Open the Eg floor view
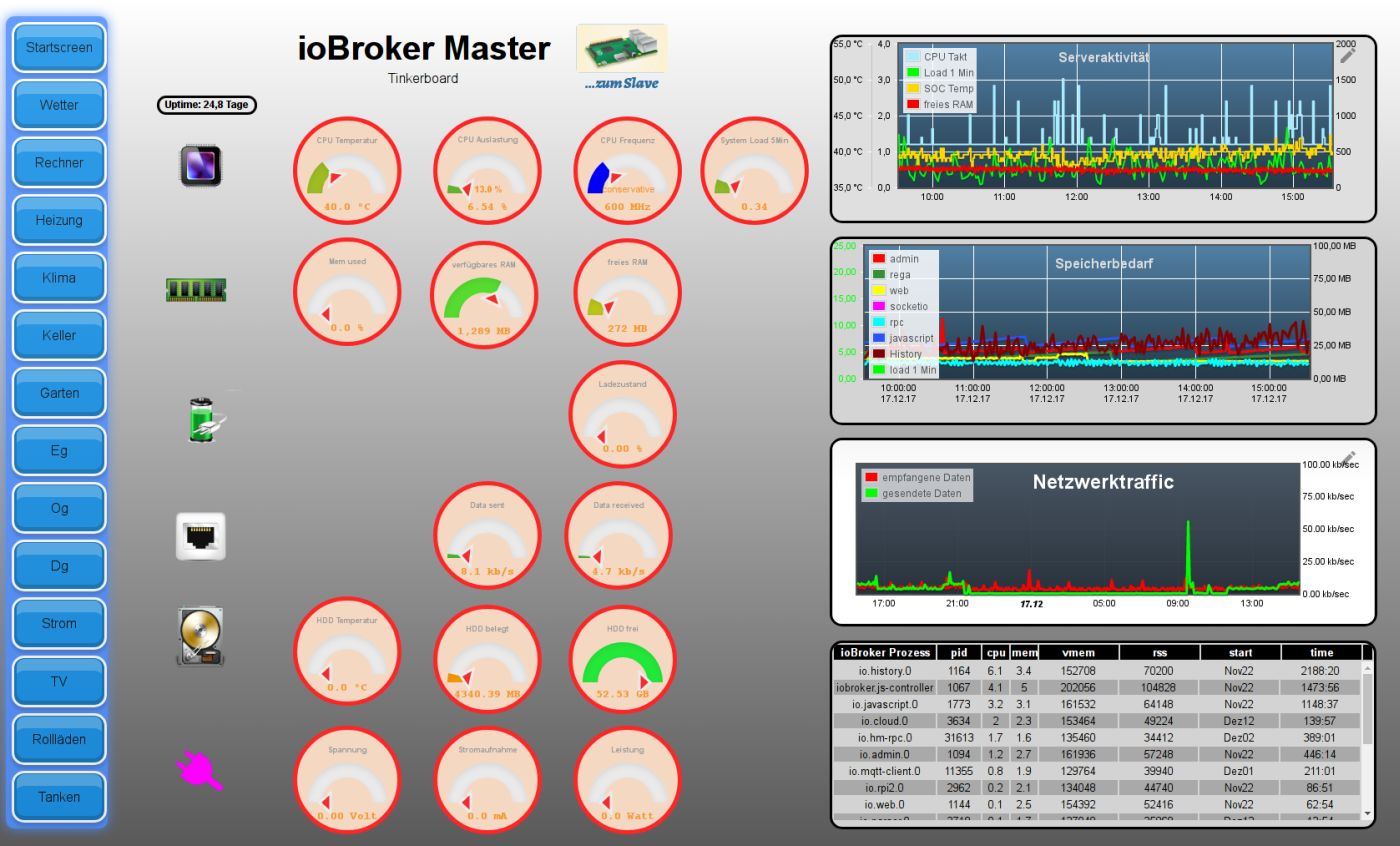Viewport: 1400px width, 846px height. coord(59,451)
